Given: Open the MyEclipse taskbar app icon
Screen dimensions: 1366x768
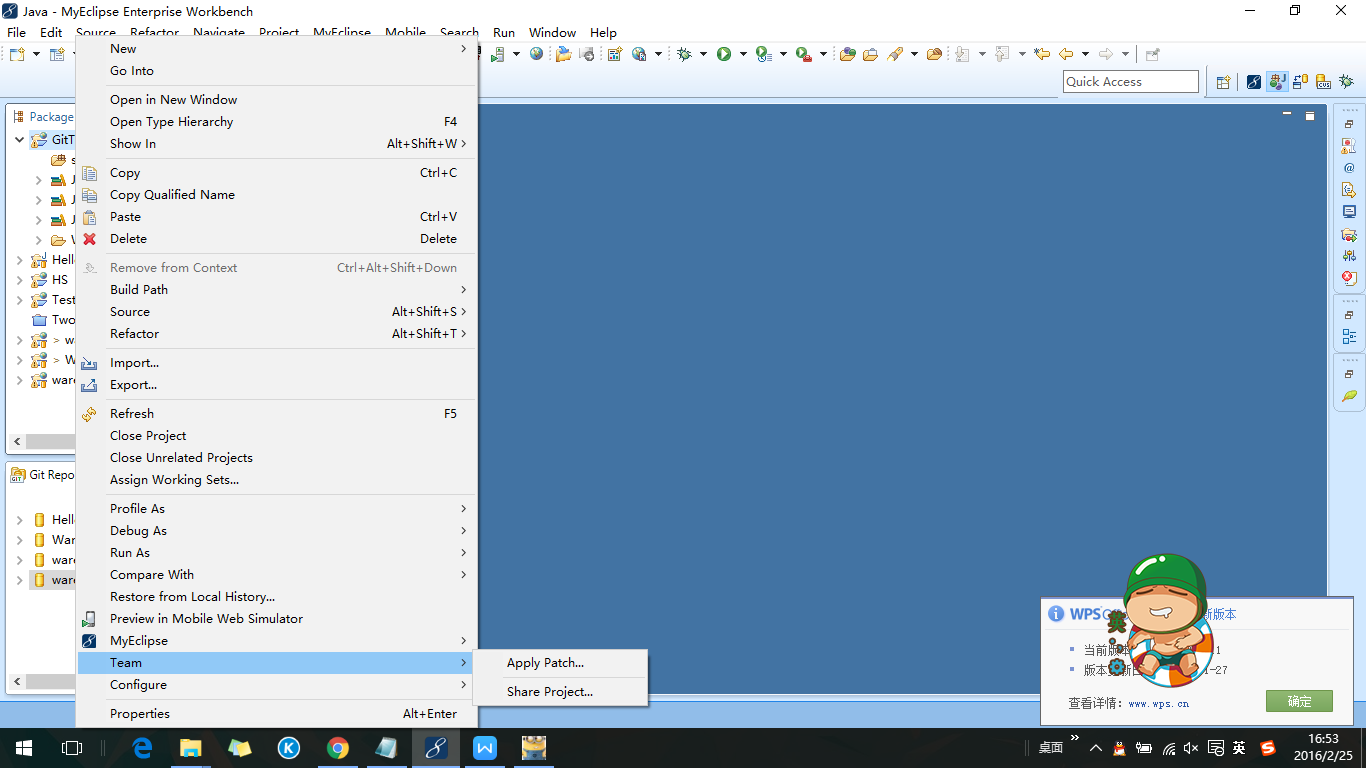Looking at the screenshot, I should pos(436,748).
